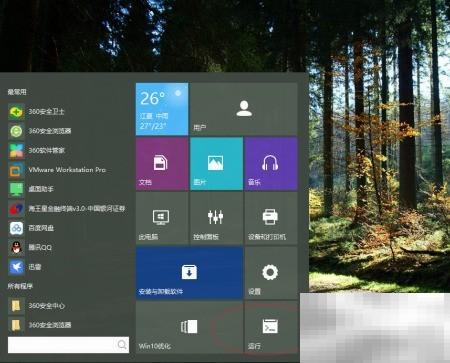Open the 安装与卸载软件 tile

pyautogui.click(x=189, y=273)
